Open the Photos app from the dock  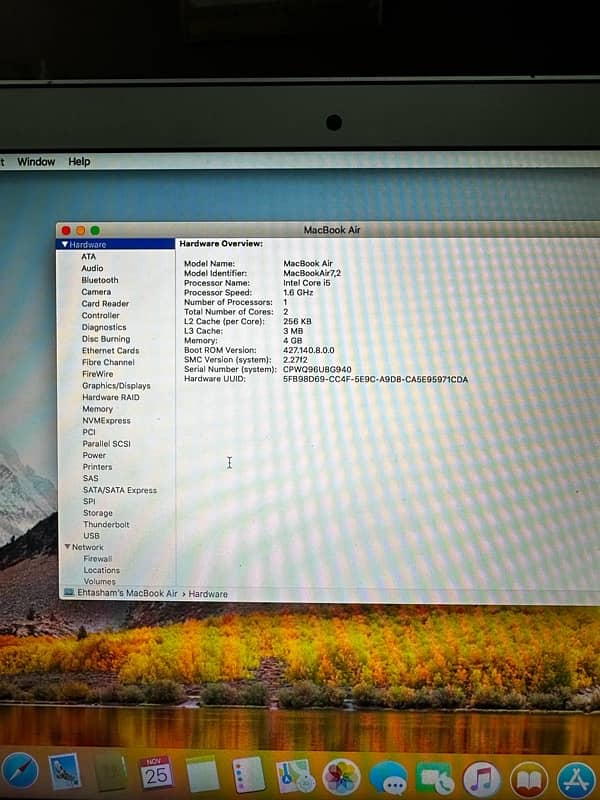coord(341,777)
